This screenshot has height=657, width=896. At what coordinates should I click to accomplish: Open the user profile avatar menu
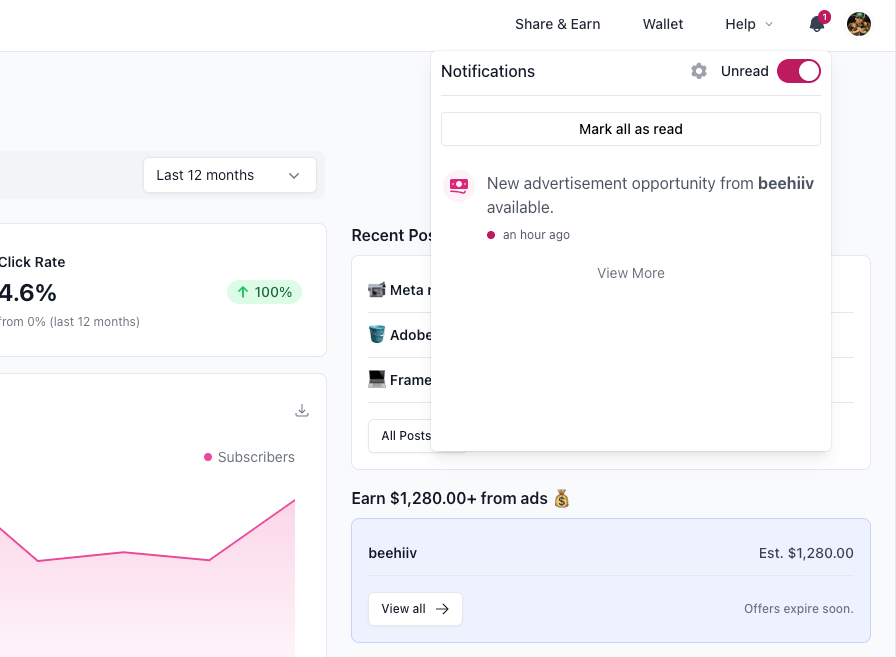pyautogui.click(x=858, y=24)
